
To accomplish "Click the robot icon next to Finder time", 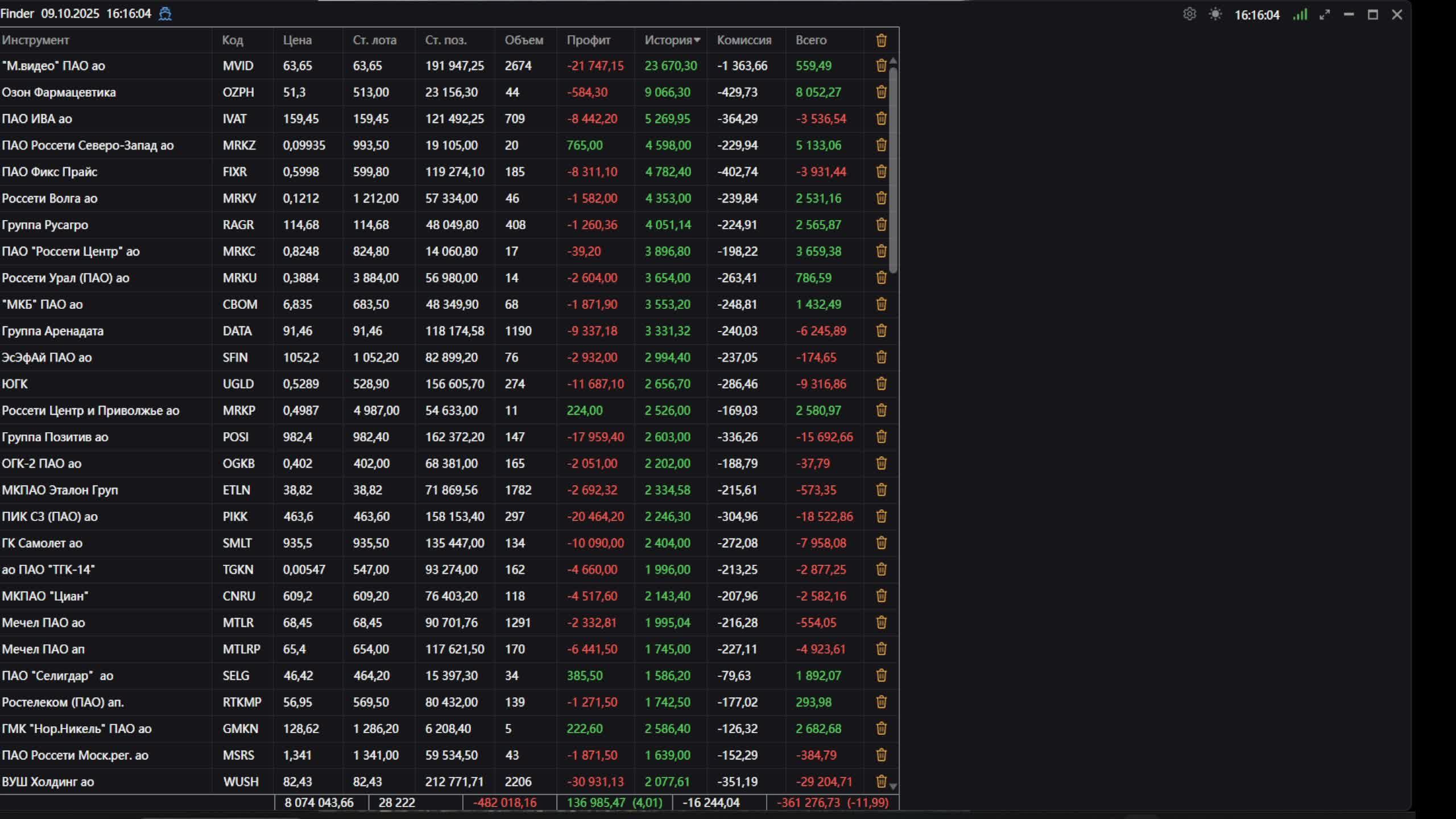I will [165, 14].
